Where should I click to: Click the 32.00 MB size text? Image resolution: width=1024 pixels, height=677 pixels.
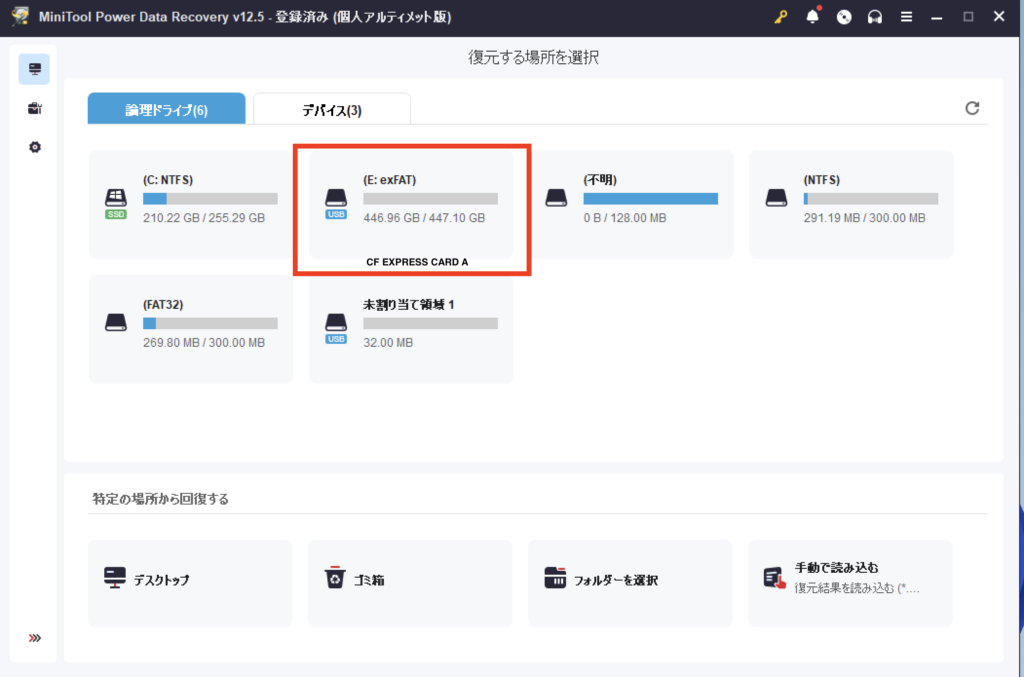point(388,343)
